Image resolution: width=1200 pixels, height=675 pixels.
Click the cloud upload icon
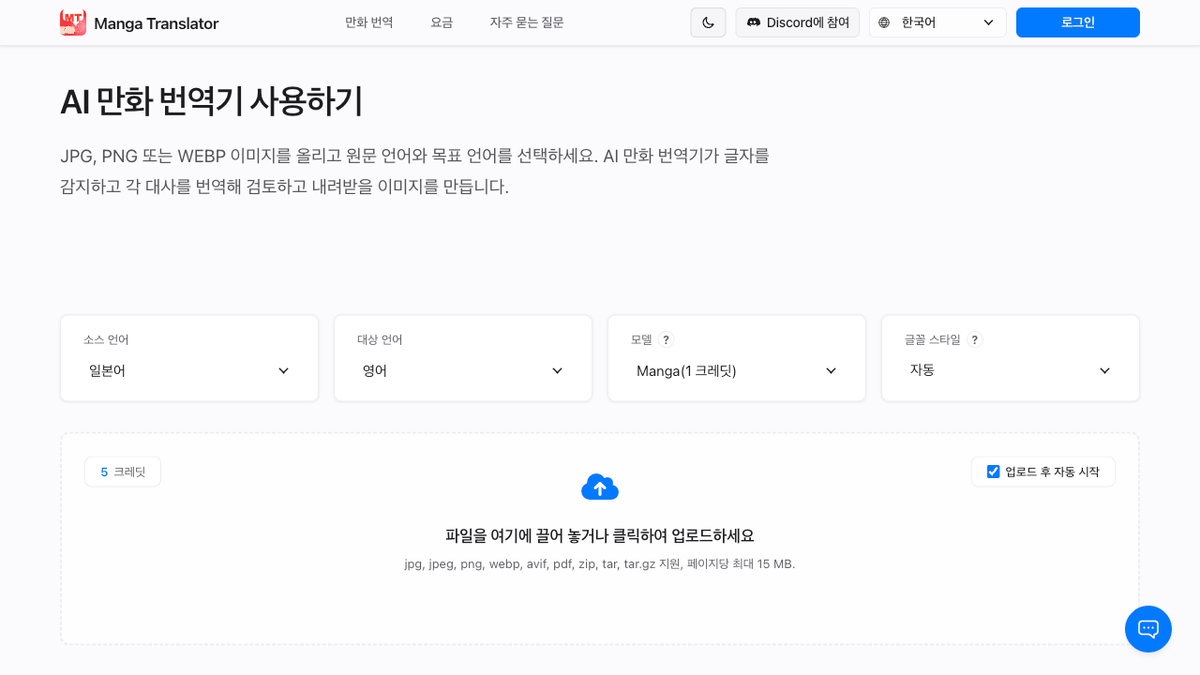click(x=600, y=487)
